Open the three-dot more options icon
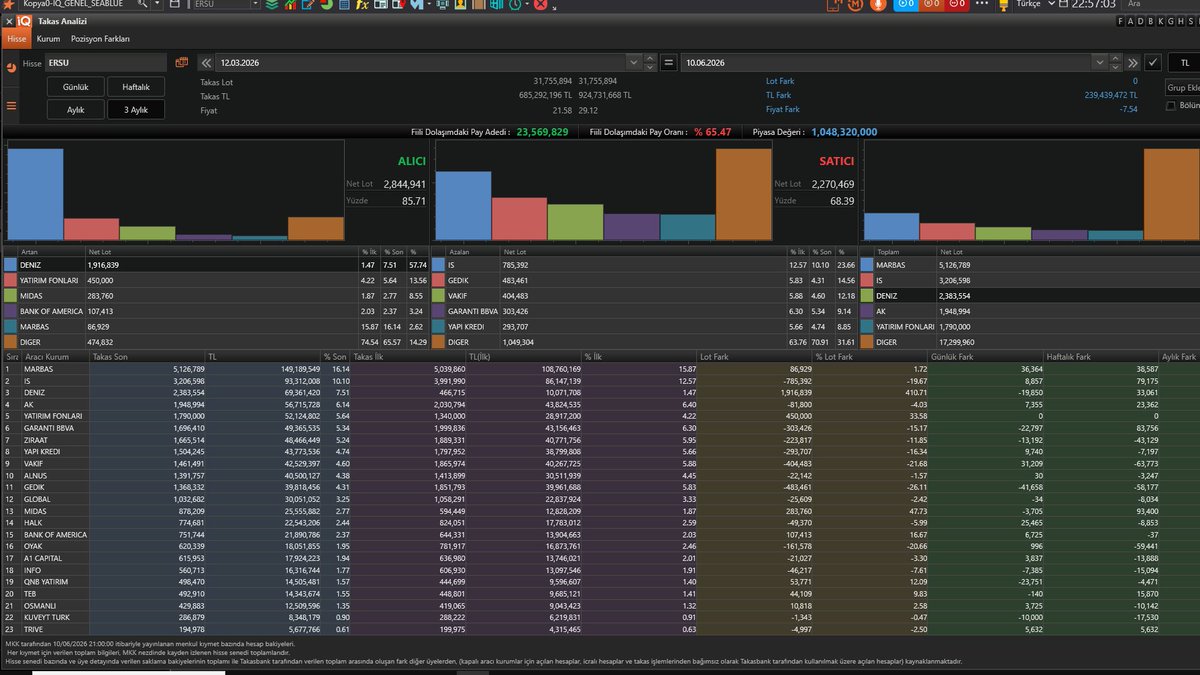Image resolution: width=1200 pixels, height=675 pixels. 982,4
